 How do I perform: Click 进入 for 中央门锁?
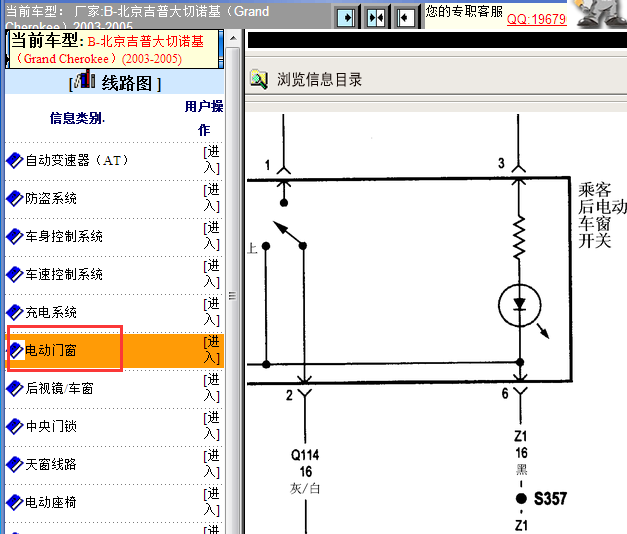[x=212, y=426]
